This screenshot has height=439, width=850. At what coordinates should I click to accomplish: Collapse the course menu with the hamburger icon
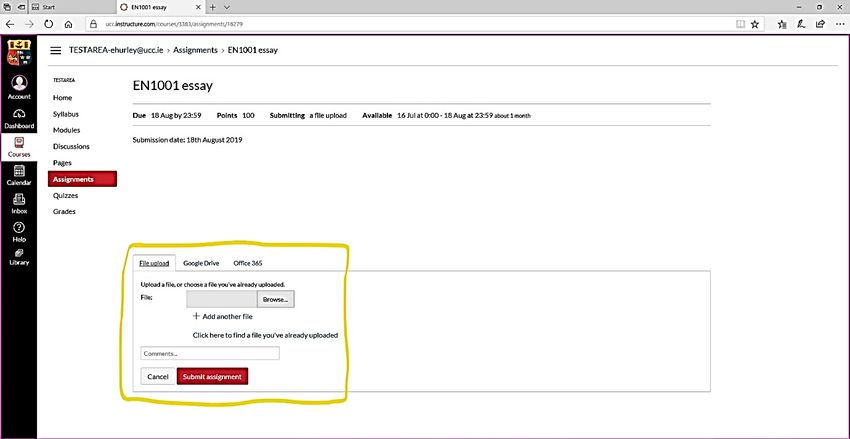tap(55, 49)
